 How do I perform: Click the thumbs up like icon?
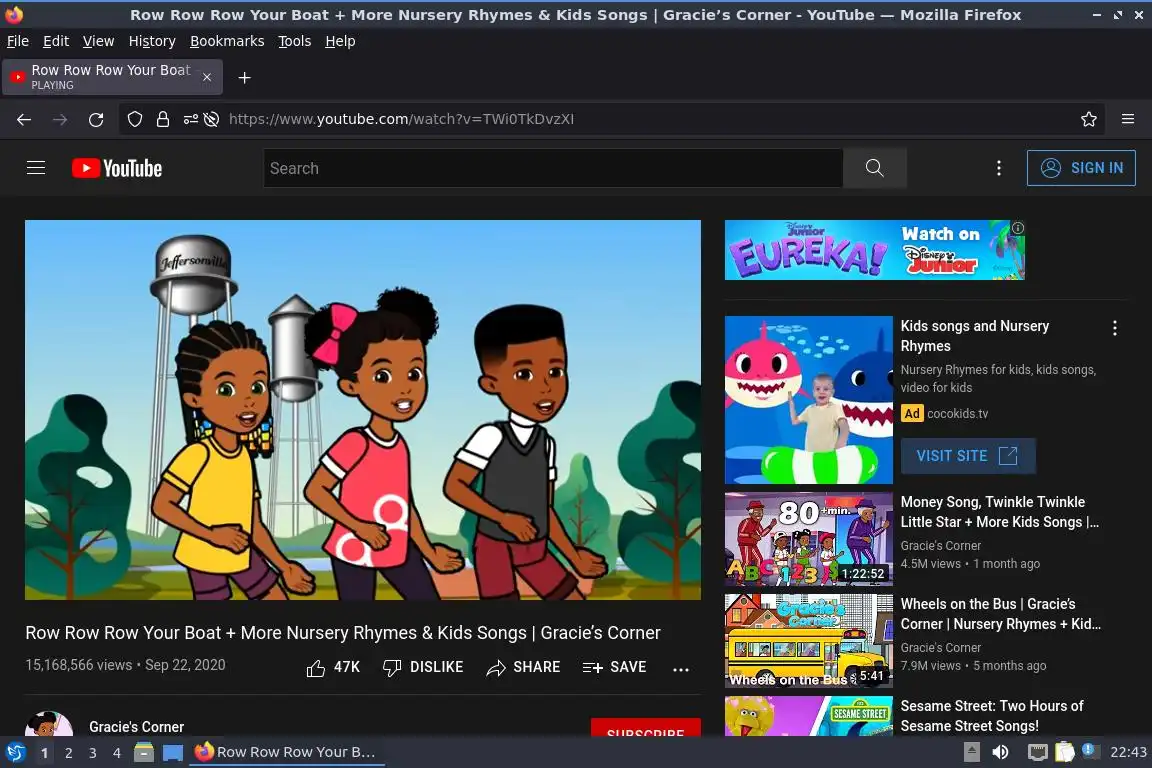click(316, 668)
